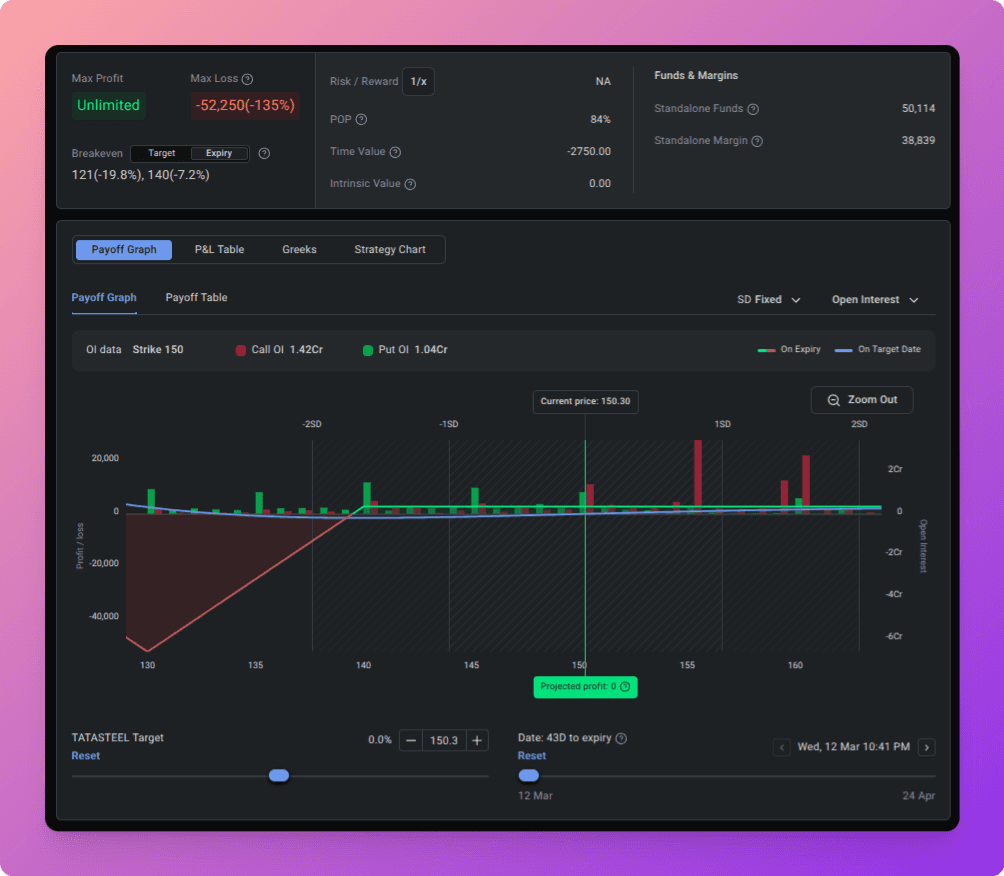Switch to Payoff Table sub-tab
The height and width of the screenshot is (876, 1004).
[x=196, y=298]
